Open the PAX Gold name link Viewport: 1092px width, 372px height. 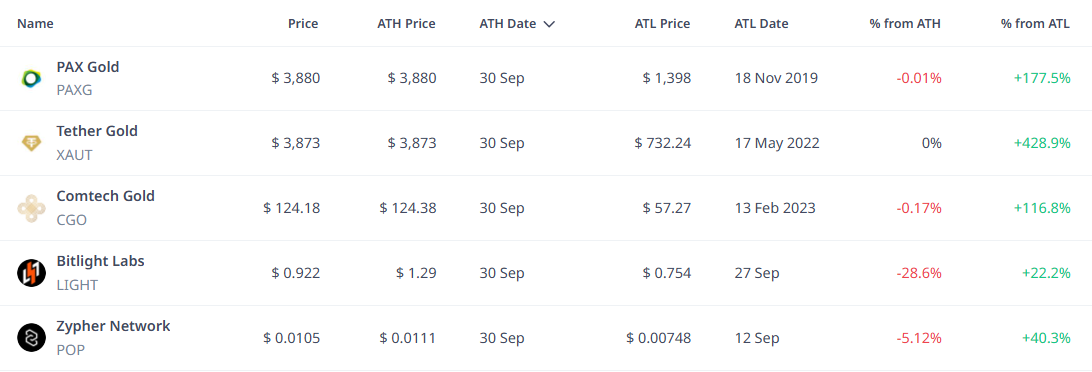point(88,67)
